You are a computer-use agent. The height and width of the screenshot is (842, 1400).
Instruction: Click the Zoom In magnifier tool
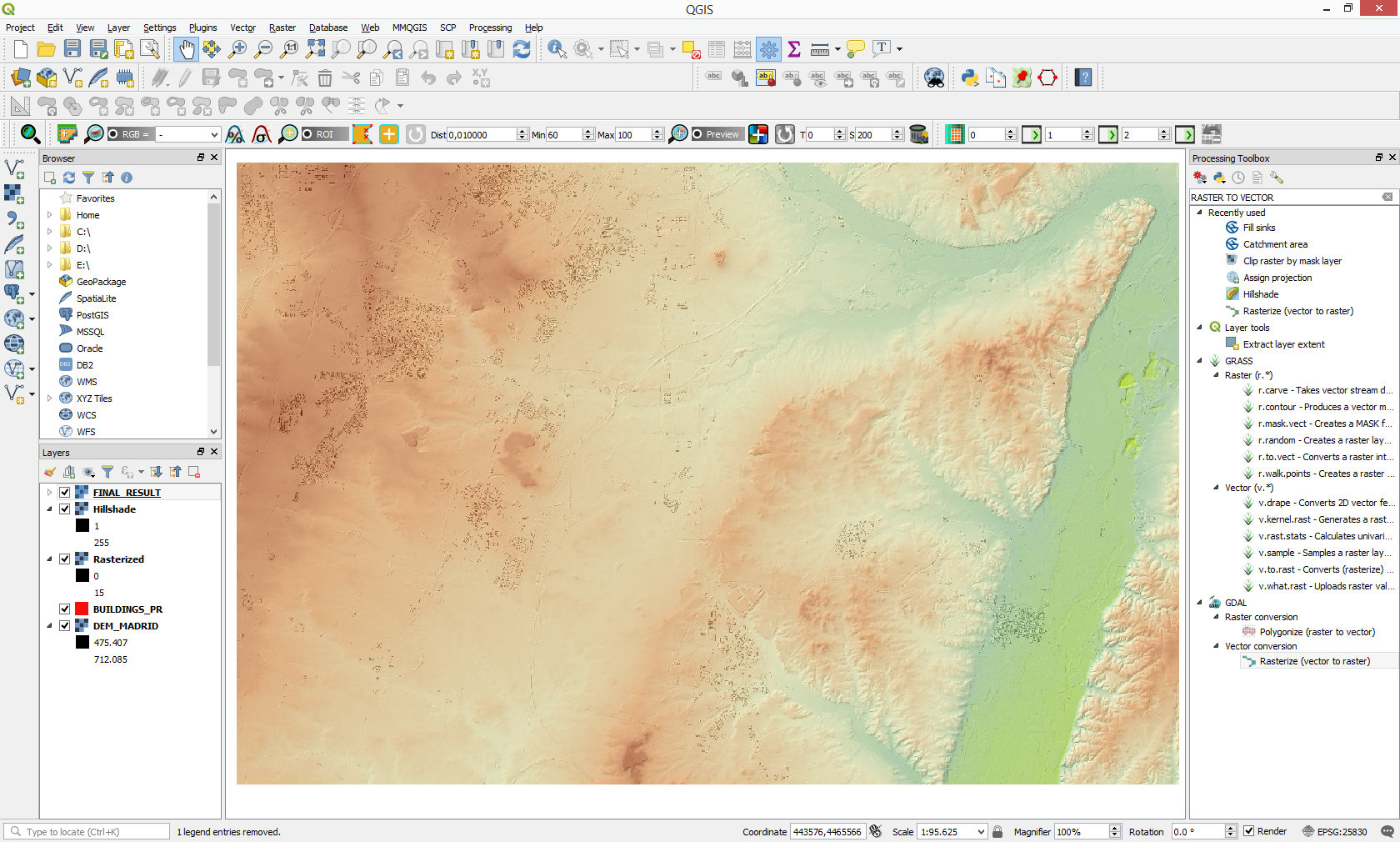coord(237,49)
